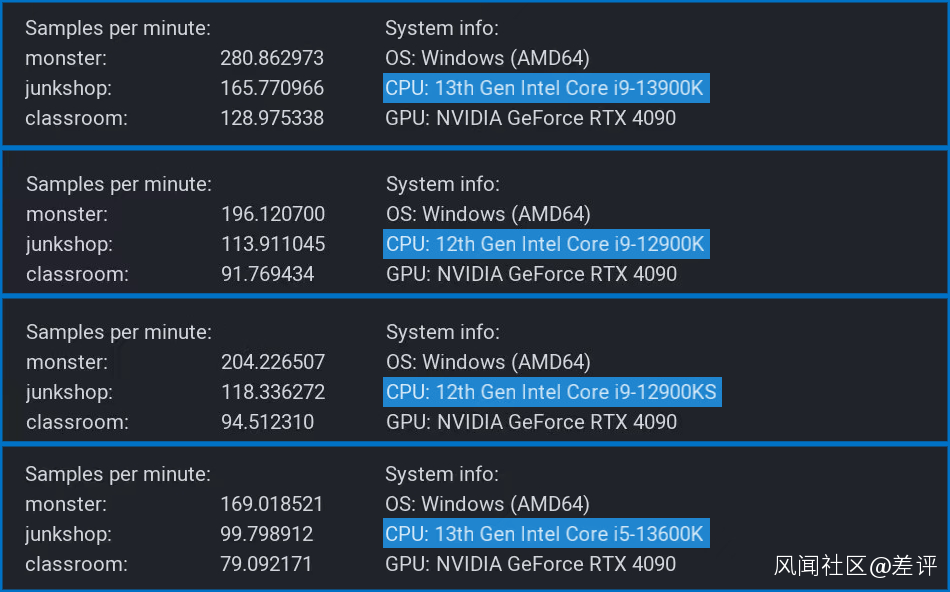Click the 风闻社区@差评 watermark
Screen dimensions: 950x592
point(856,566)
